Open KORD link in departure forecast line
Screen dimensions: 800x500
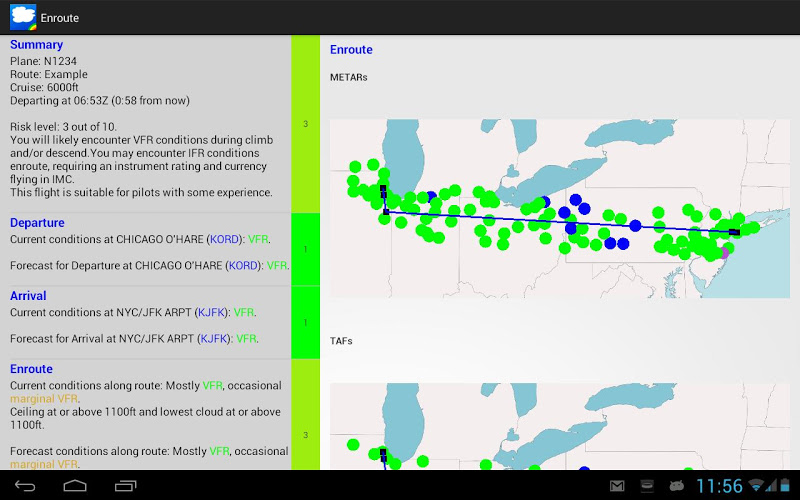click(x=243, y=266)
